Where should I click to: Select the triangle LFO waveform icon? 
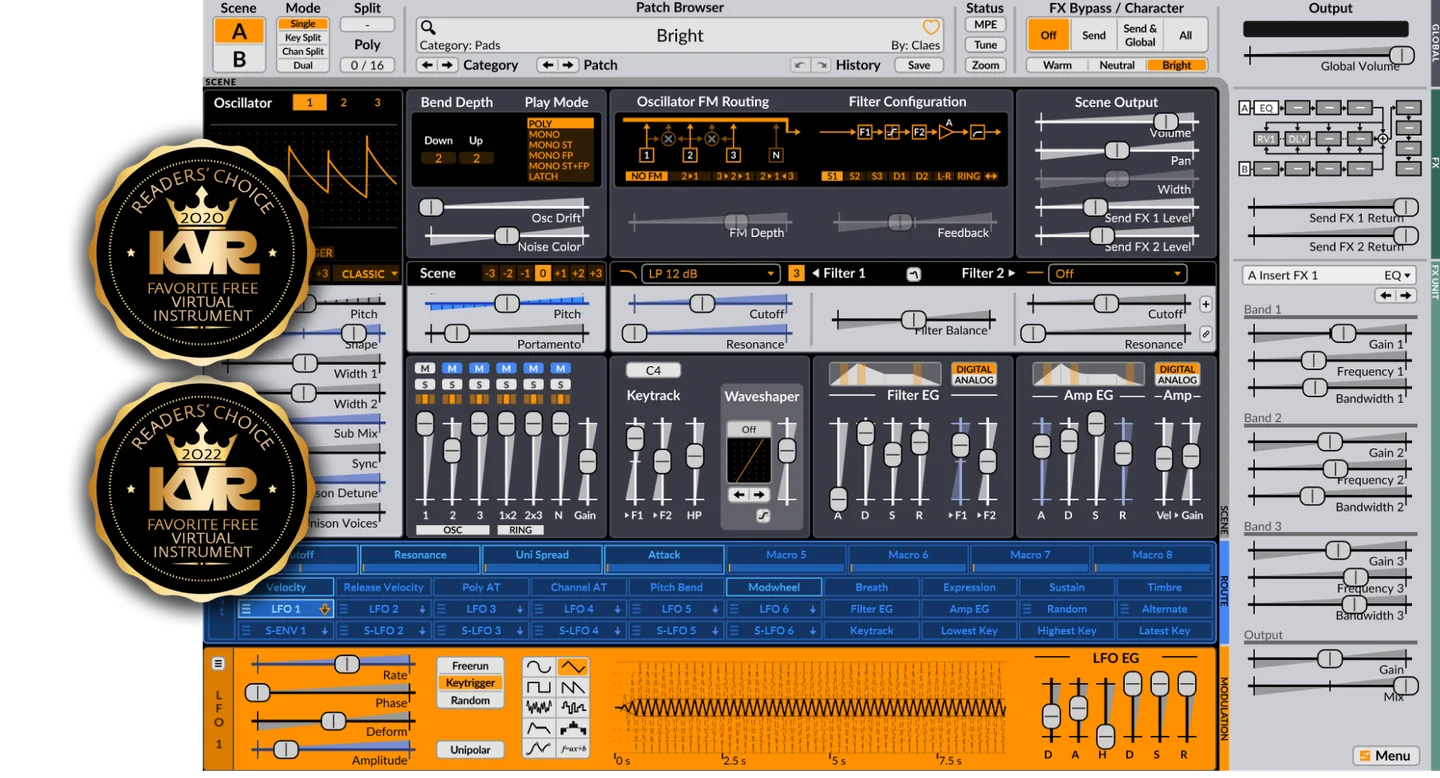click(x=573, y=667)
